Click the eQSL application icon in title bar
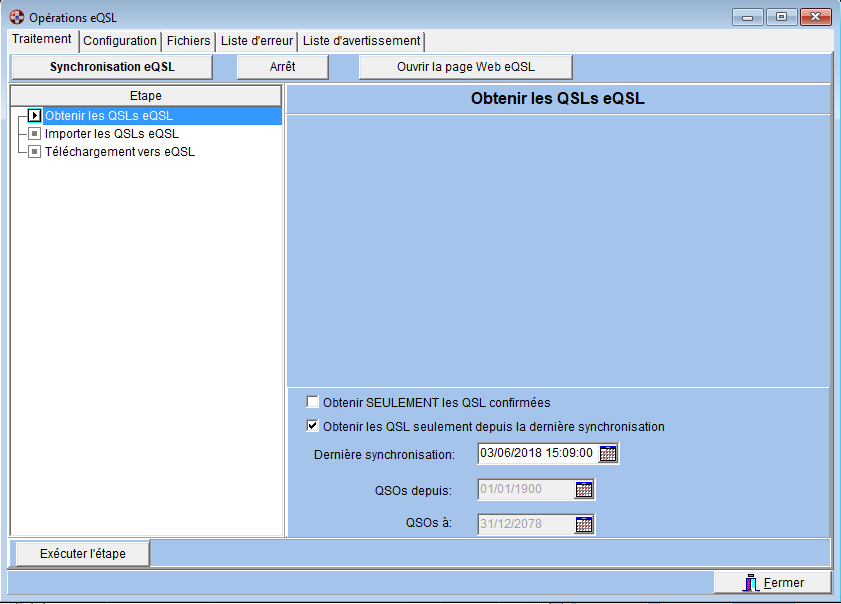Viewport: 841px width, 604px height. tap(16, 17)
